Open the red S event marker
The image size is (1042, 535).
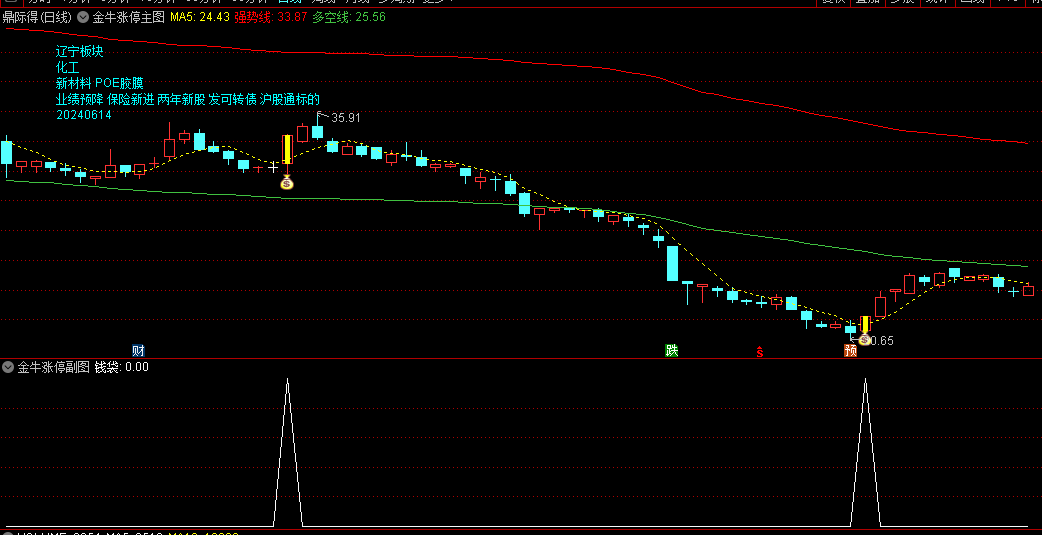(759, 352)
